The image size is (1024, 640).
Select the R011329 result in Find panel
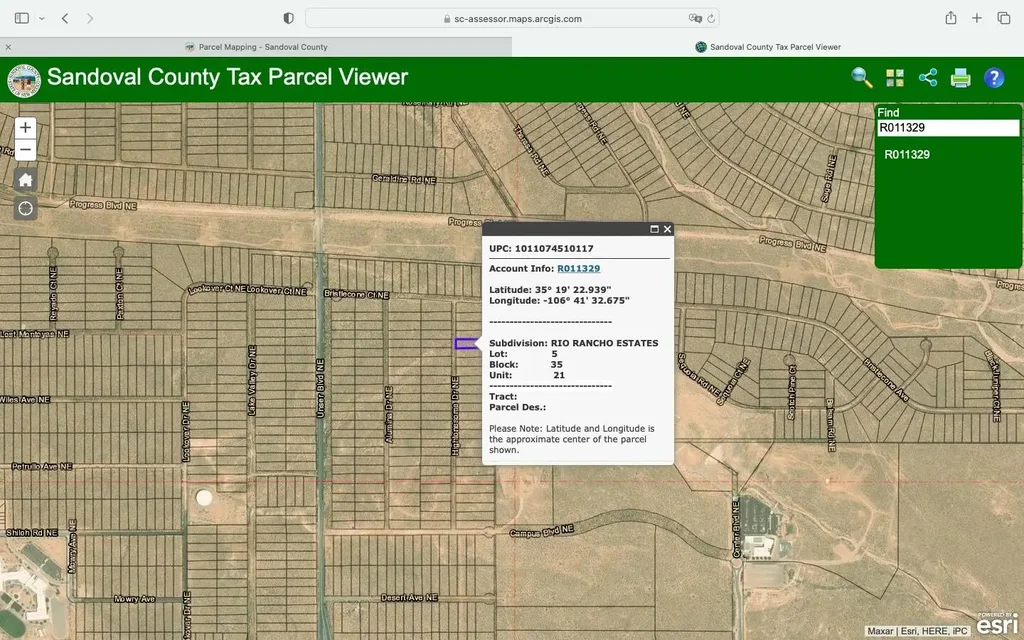(907, 155)
